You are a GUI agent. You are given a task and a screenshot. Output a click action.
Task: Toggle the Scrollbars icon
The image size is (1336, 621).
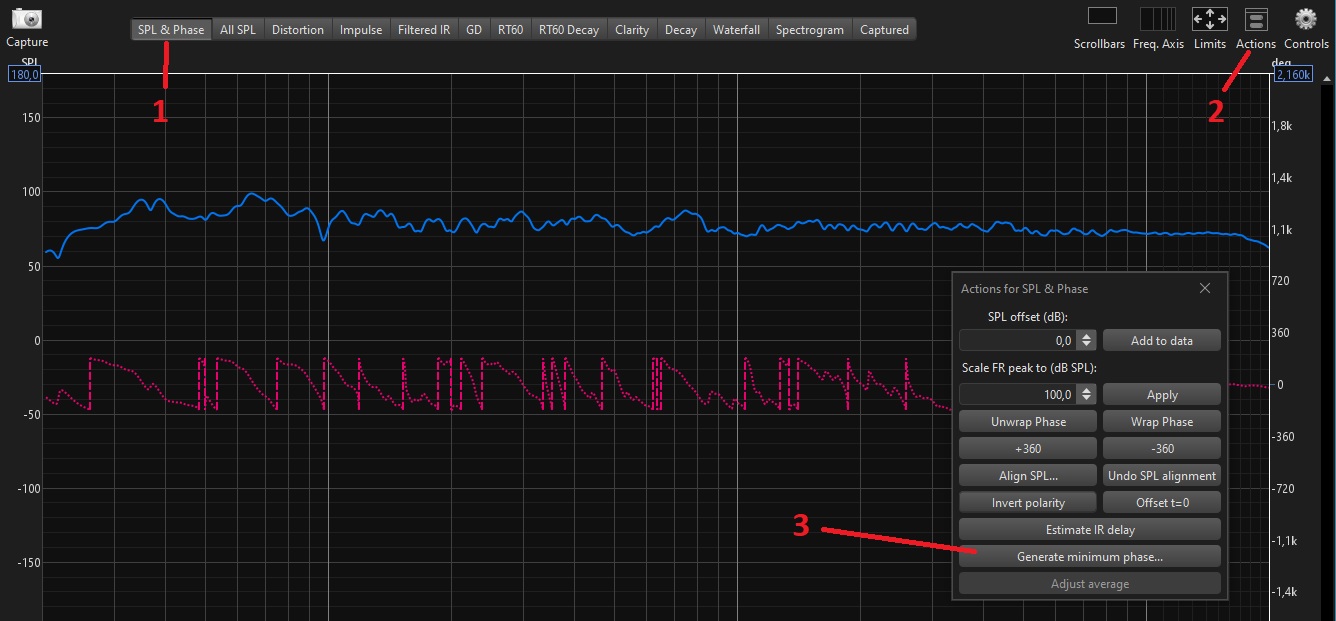pos(1101,17)
